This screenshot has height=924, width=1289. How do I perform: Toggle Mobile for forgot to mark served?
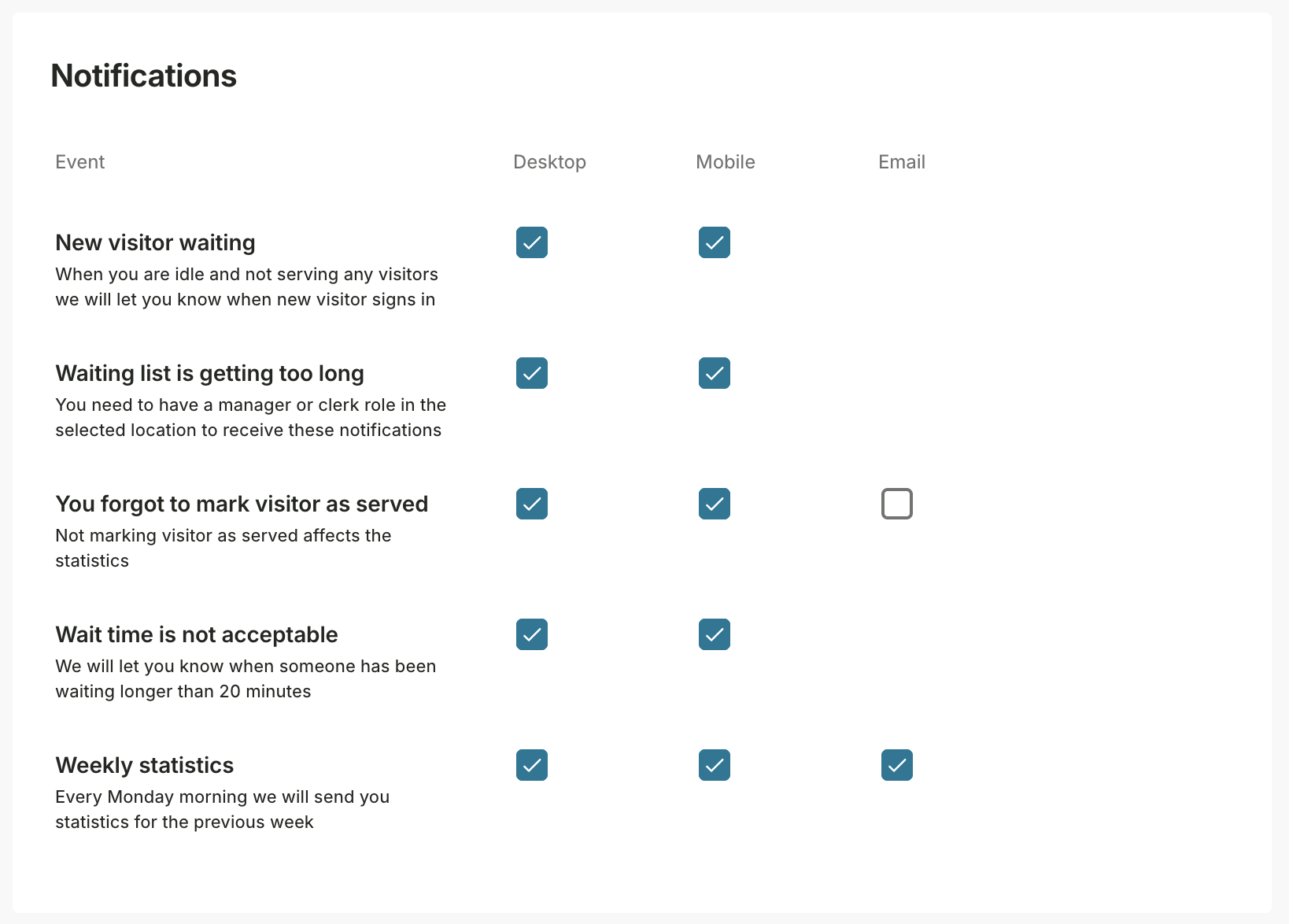coord(715,504)
